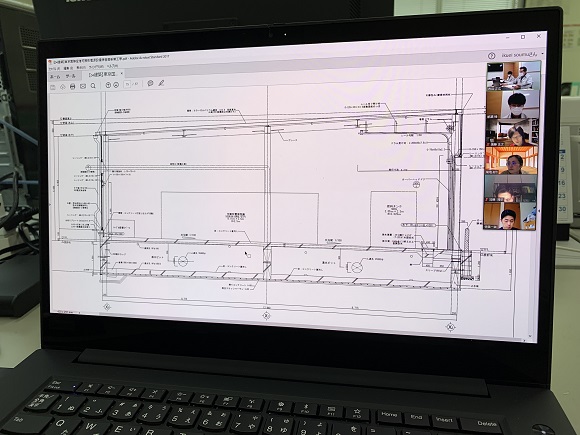The height and width of the screenshot is (435, 580).
Task: Go to previous page with up-arrow icon
Action: point(108,85)
